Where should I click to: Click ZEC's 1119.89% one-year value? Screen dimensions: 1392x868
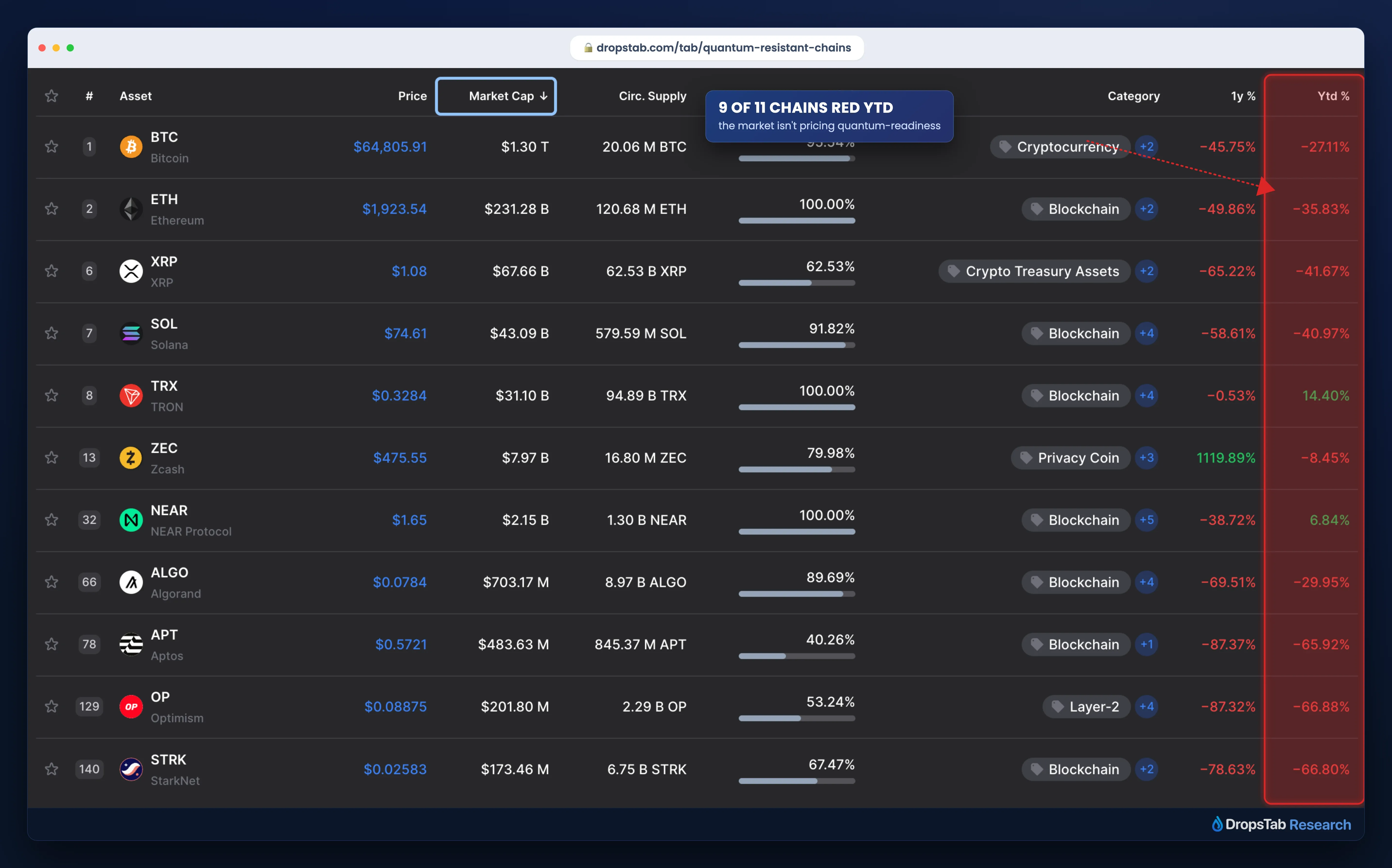[1226, 458]
